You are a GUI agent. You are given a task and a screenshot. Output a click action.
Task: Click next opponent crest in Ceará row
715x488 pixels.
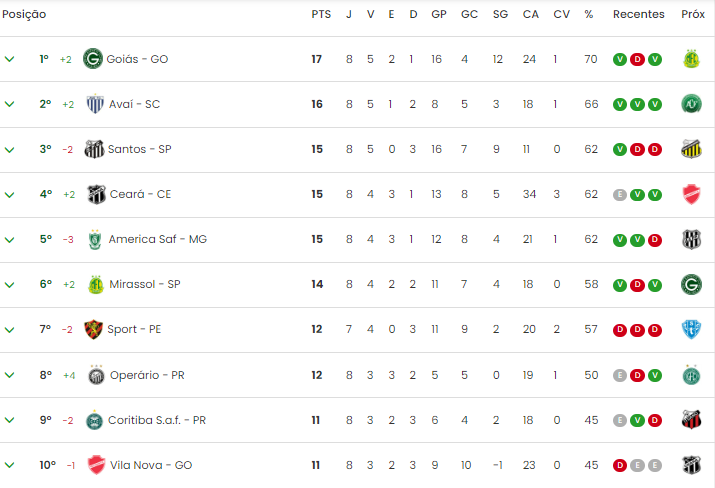(x=691, y=194)
